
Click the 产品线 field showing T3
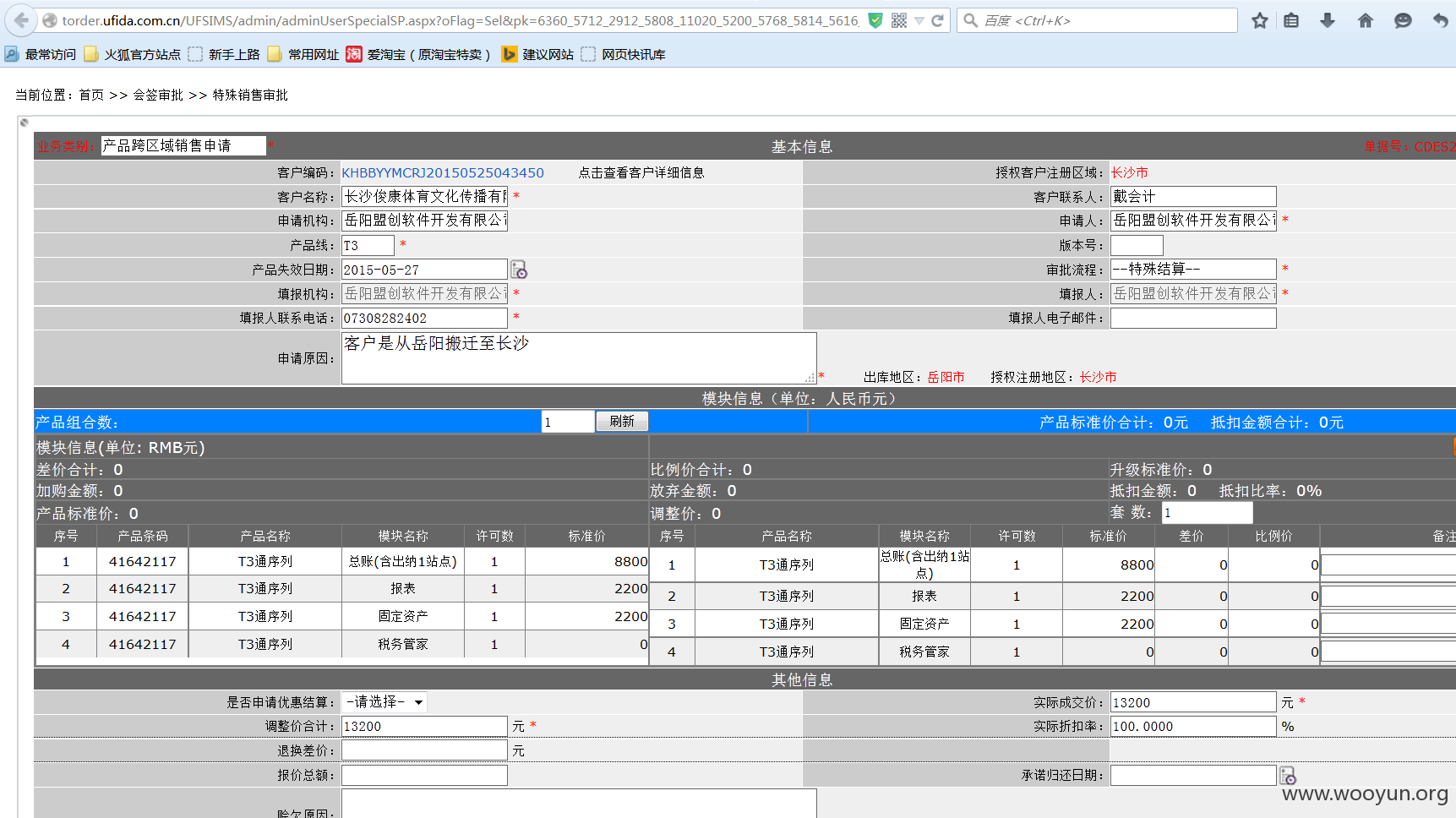[x=368, y=245]
